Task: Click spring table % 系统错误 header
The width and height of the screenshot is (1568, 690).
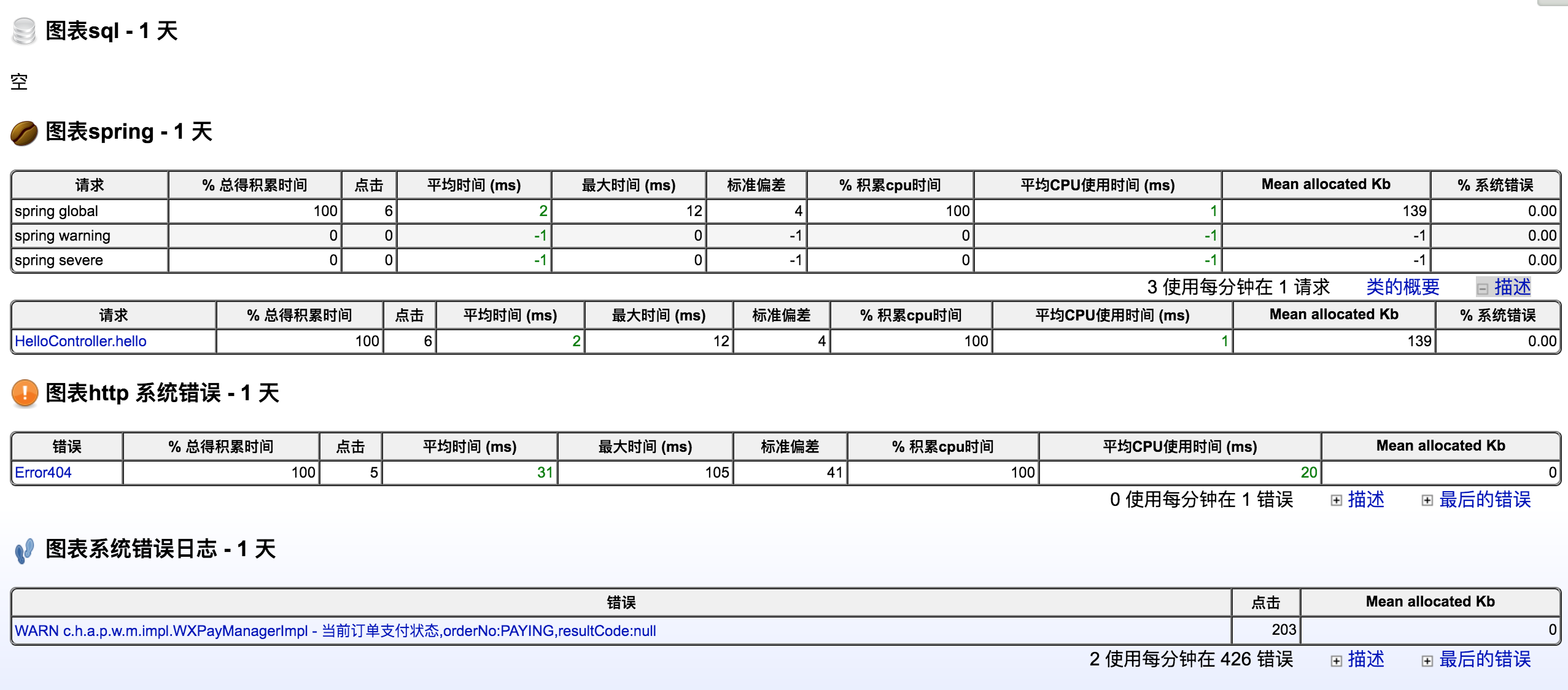Action: pyautogui.click(x=1496, y=185)
